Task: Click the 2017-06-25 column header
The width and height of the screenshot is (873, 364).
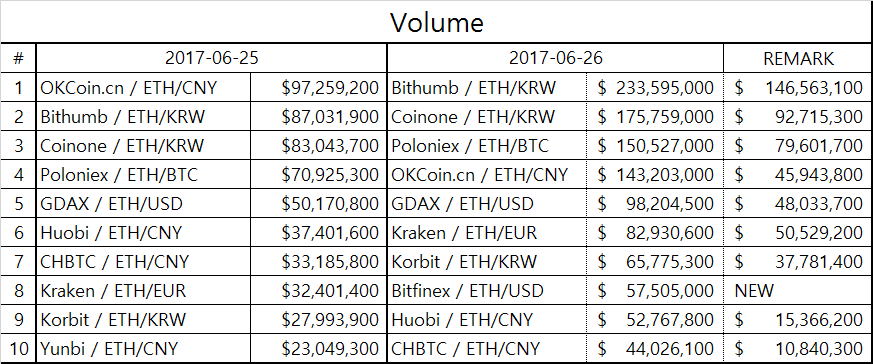Action: [x=212, y=58]
